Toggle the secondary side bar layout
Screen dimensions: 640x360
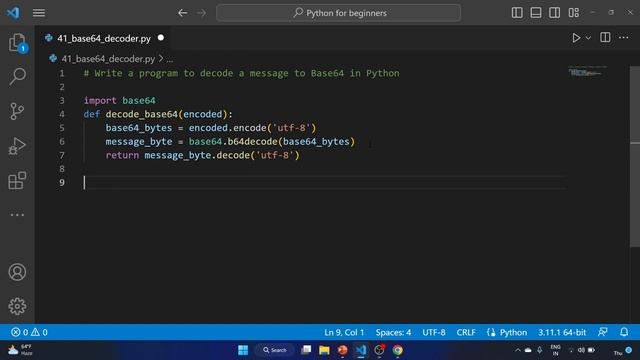coord(554,13)
